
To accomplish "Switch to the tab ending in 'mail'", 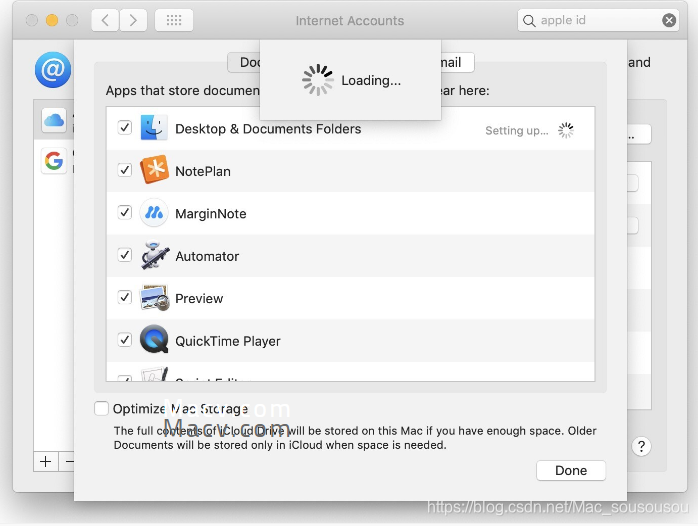I will (x=457, y=62).
